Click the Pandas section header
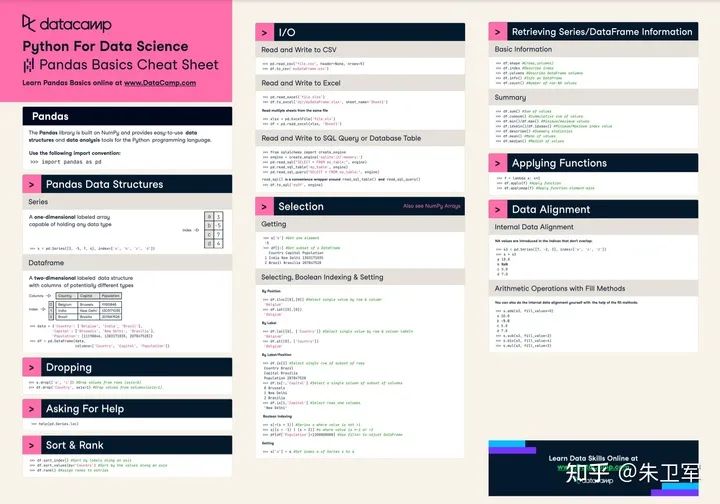The image size is (720, 504). click(x=127, y=116)
